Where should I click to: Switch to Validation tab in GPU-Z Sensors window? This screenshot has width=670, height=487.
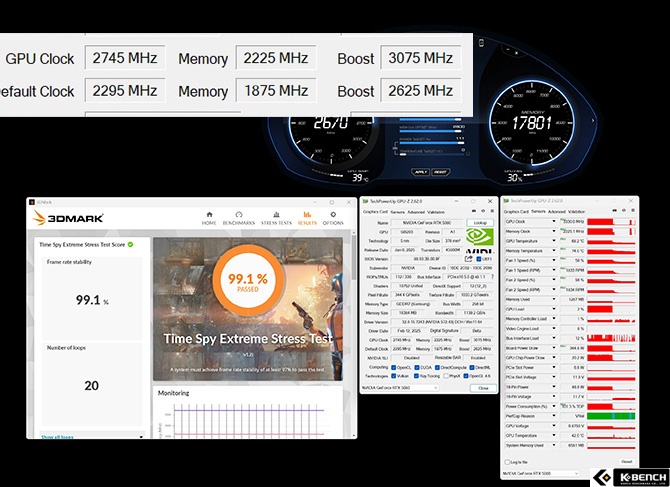click(x=576, y=211)
